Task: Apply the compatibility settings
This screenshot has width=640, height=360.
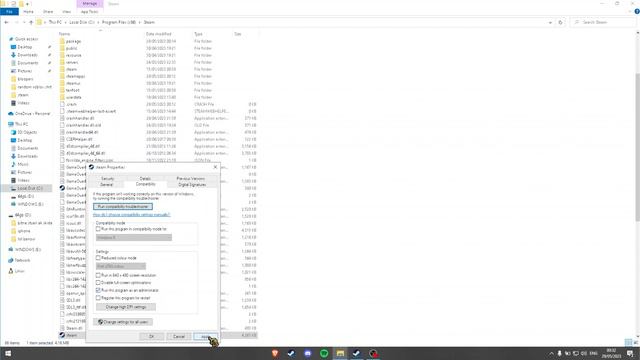Action: (205, 336)
